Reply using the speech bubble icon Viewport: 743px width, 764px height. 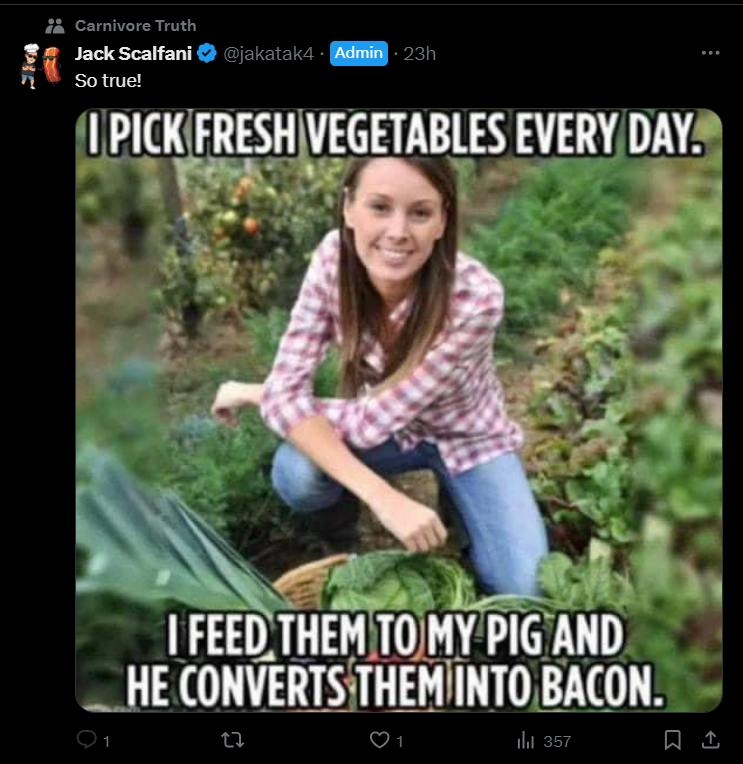pos(87,740)
